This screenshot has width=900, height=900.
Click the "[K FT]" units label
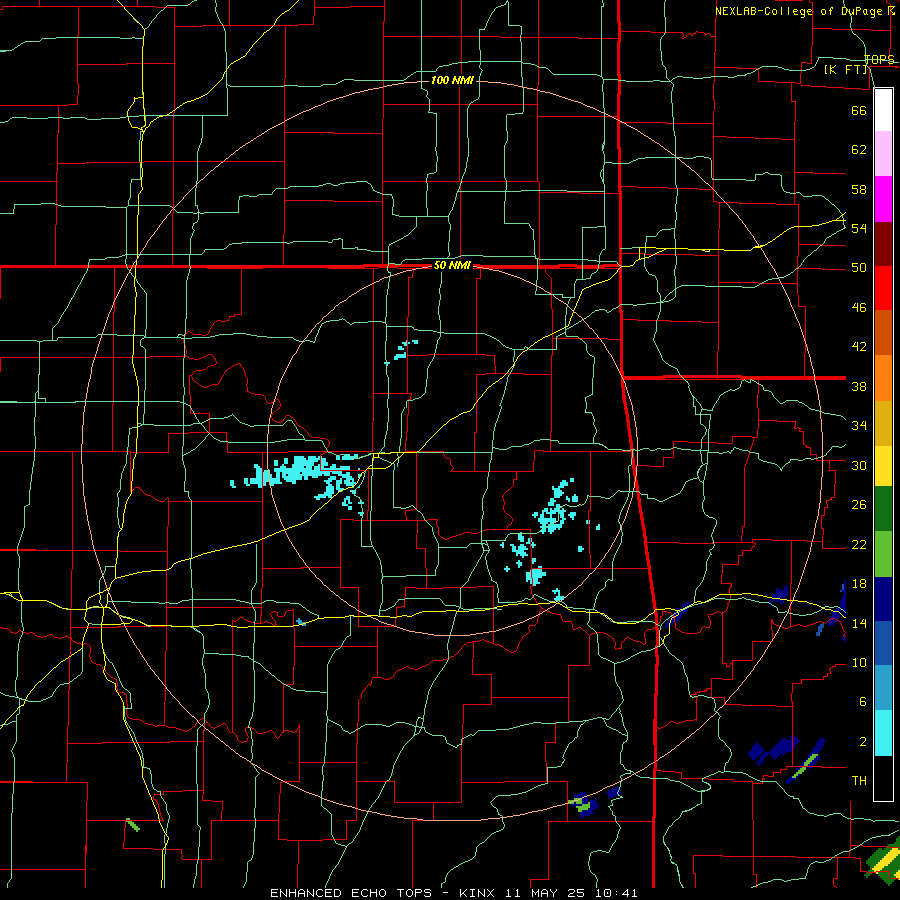click(x=846, y=69)
